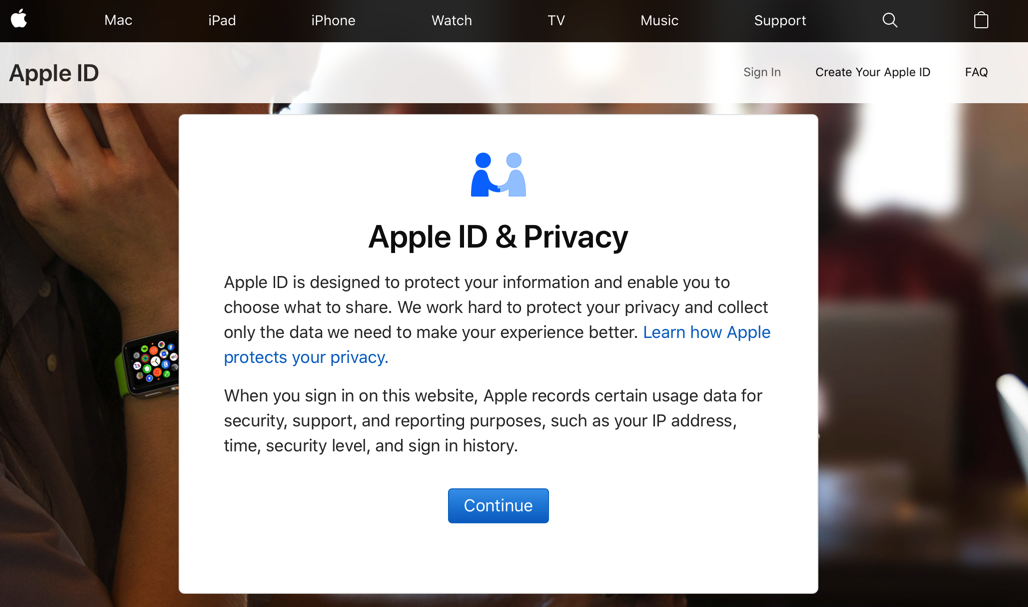Open the shopping bag icon
Image resolution: width=1028 pixels, height=607 pixels.
point(981,20)
